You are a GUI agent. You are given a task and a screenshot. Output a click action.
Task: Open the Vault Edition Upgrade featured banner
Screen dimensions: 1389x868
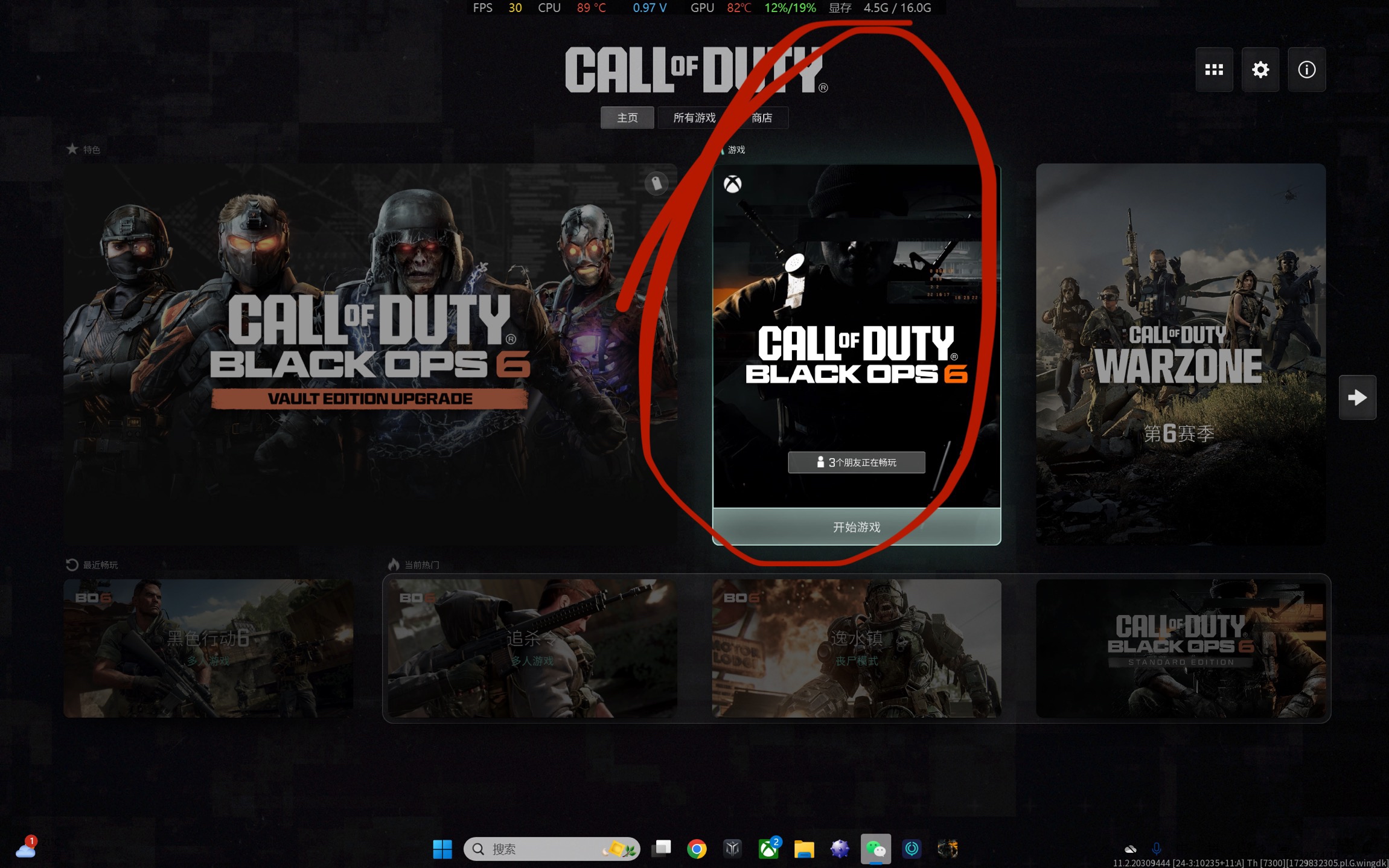pyautogui.click(x=370, y=354)
